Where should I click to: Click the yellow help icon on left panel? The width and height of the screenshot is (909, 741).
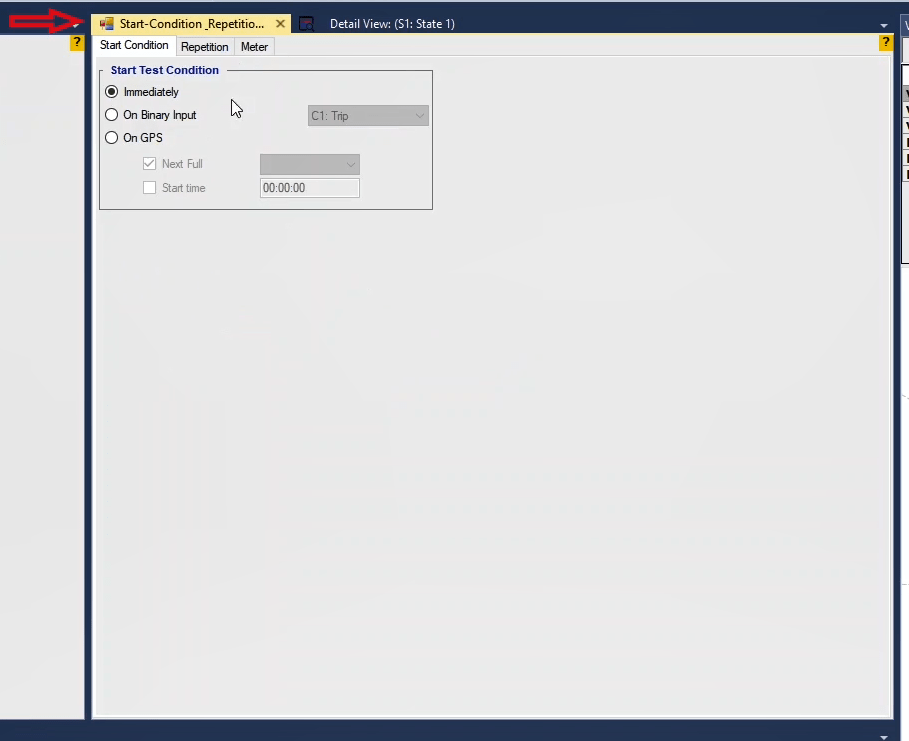pos(77,43)
